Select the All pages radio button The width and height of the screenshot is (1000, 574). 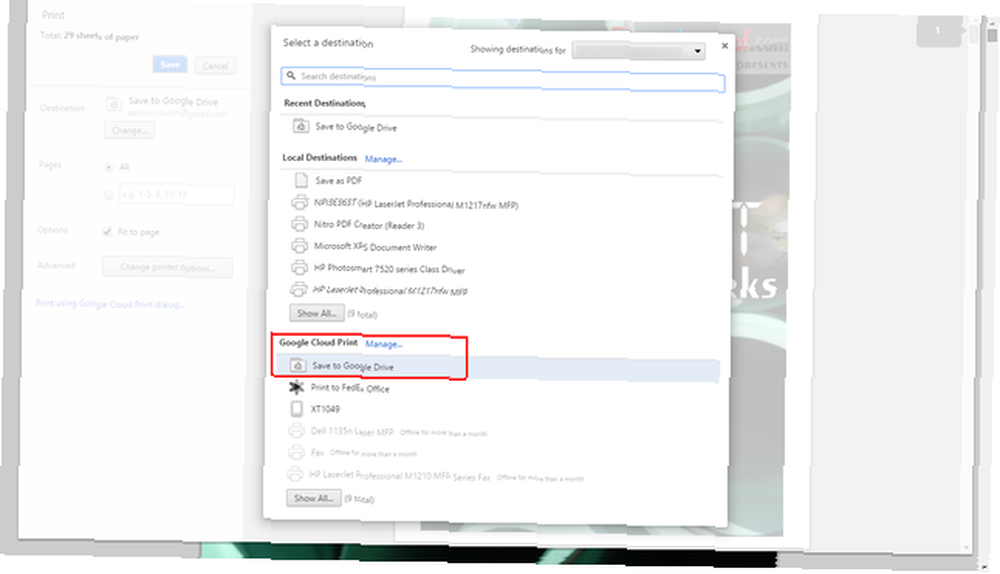(108, 166)
